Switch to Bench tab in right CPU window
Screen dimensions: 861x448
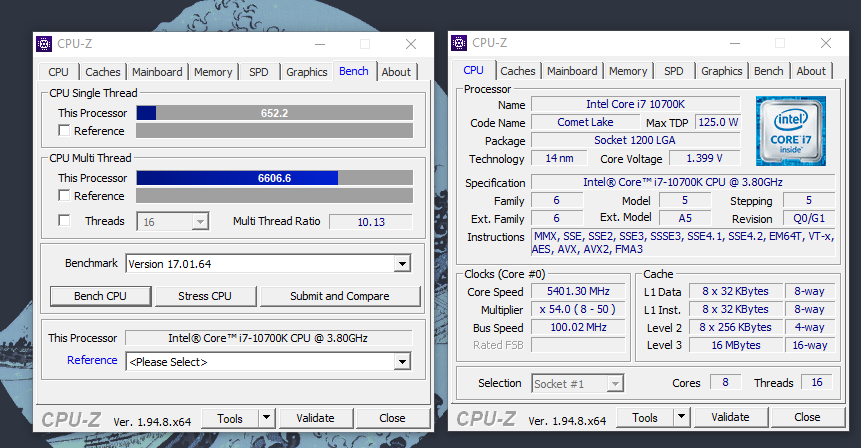click(x=769, y=71)
